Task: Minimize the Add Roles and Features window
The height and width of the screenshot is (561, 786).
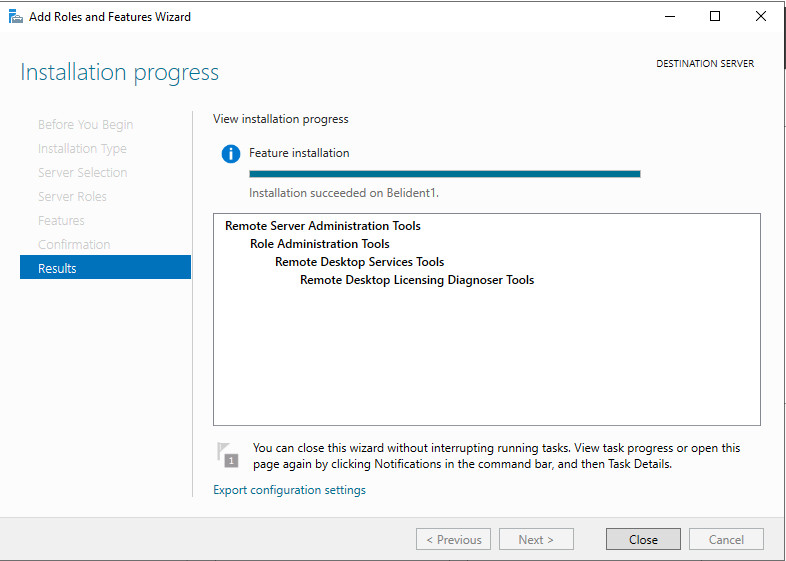Action: point(668,16)
